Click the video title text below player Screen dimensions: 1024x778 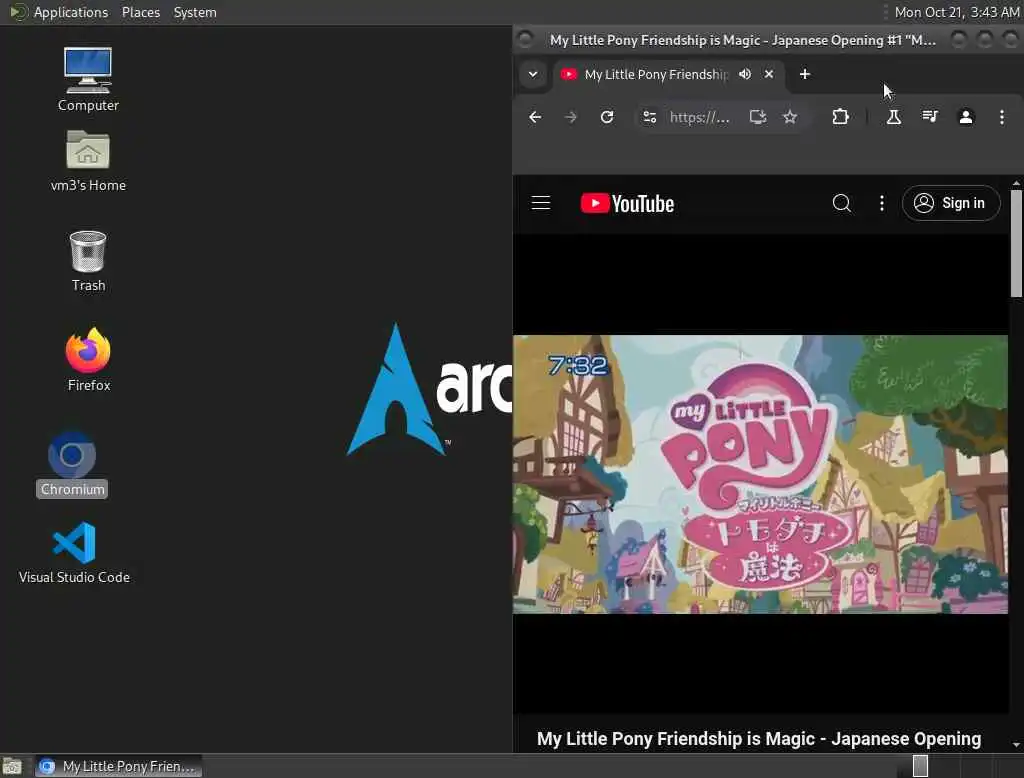point(759,739)
